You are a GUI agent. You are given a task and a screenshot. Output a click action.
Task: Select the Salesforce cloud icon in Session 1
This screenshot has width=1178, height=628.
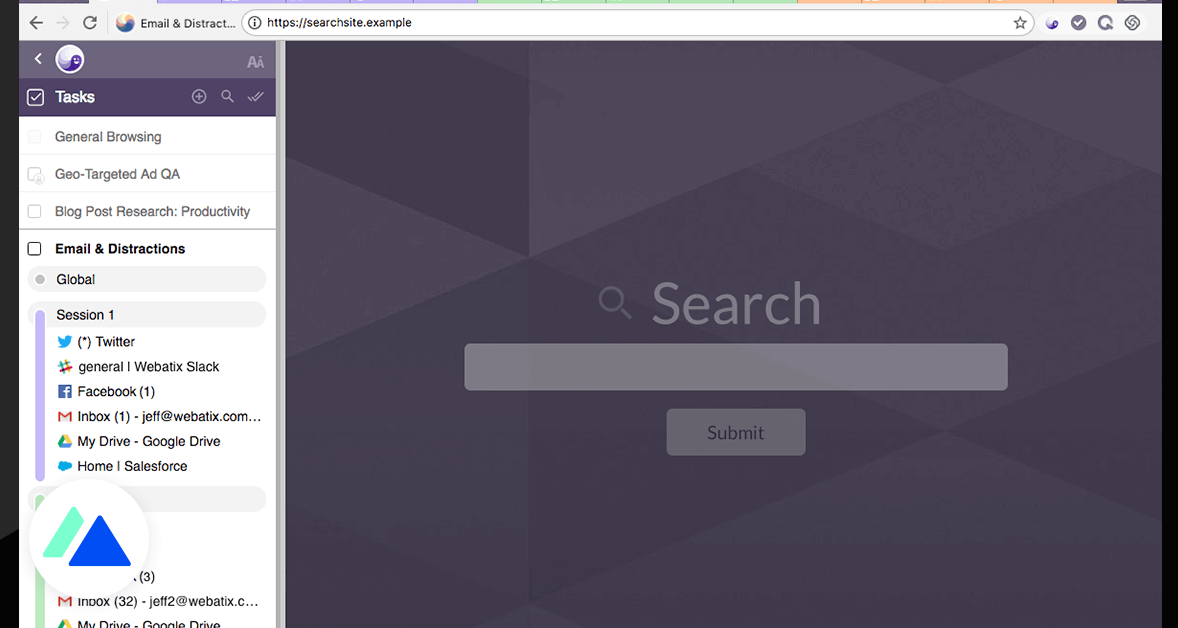coord(64,466)
